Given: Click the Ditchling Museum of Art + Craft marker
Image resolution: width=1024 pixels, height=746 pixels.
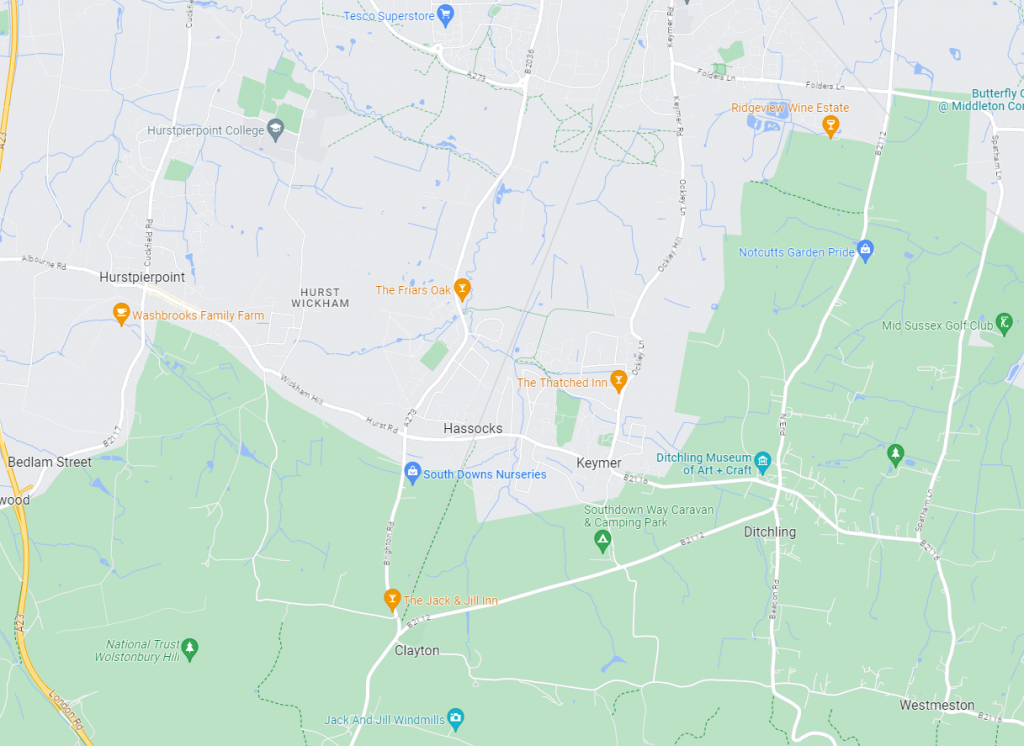Looking at the screenshot, I should 762,463.
